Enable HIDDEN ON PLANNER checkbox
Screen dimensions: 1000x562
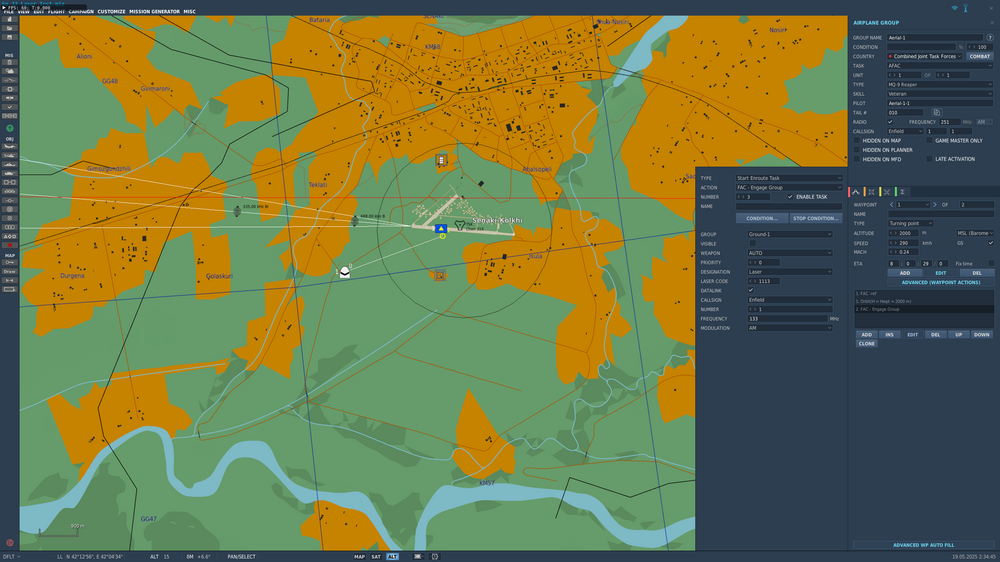point(857,150)
